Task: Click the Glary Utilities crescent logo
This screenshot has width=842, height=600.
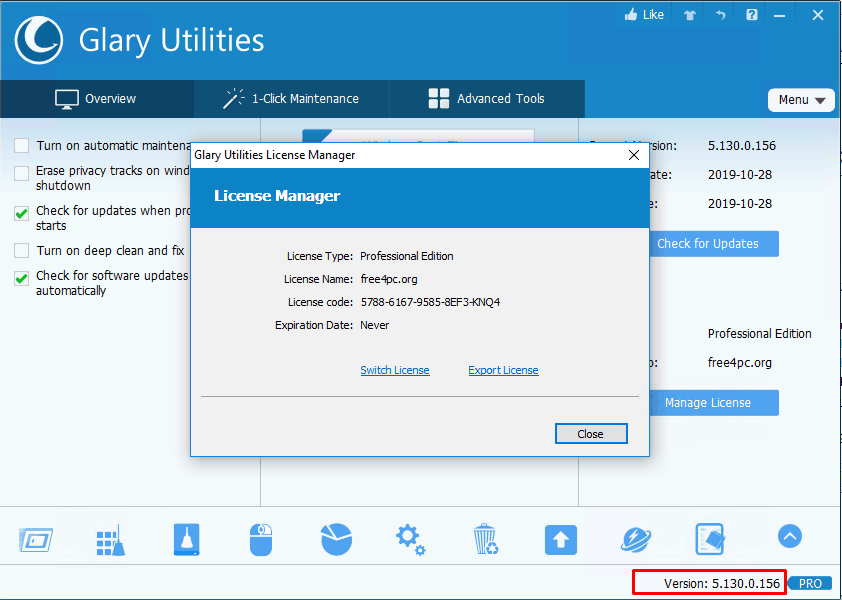Action: tap(39, 40)
